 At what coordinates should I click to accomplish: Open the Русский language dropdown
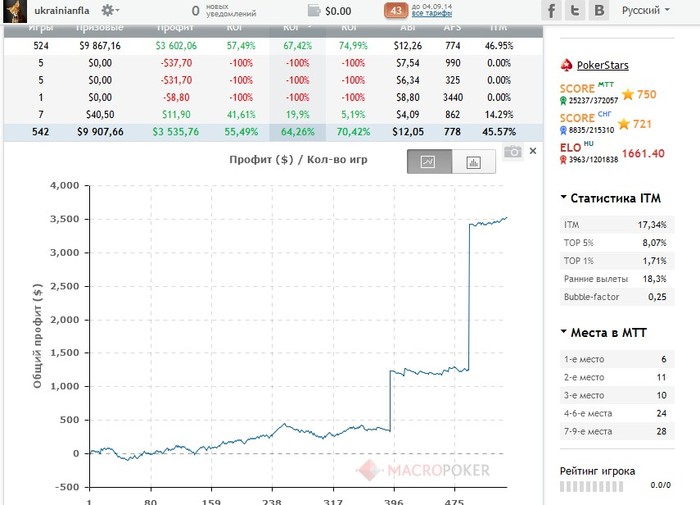[x=645, y=10]
